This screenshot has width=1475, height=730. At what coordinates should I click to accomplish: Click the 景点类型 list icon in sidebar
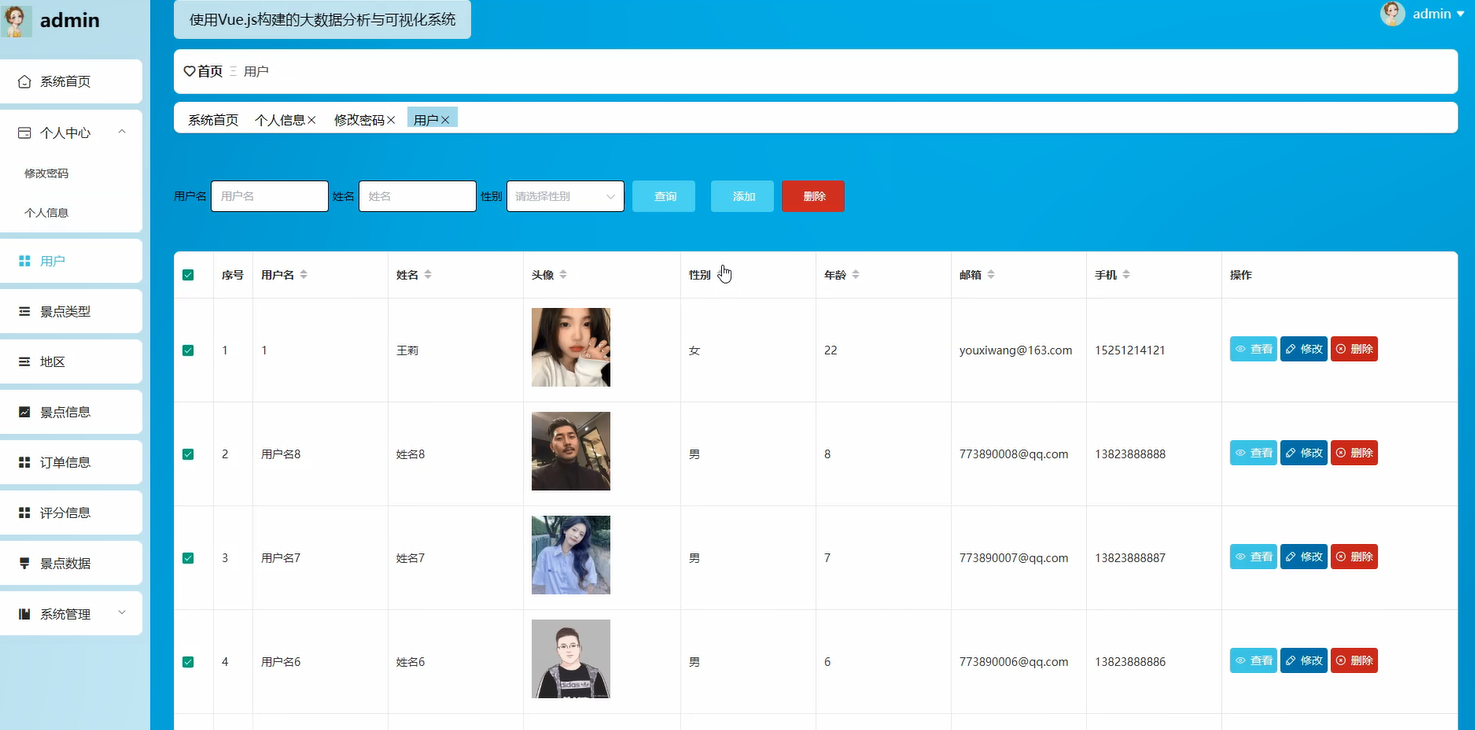click(x=24, y=312)
